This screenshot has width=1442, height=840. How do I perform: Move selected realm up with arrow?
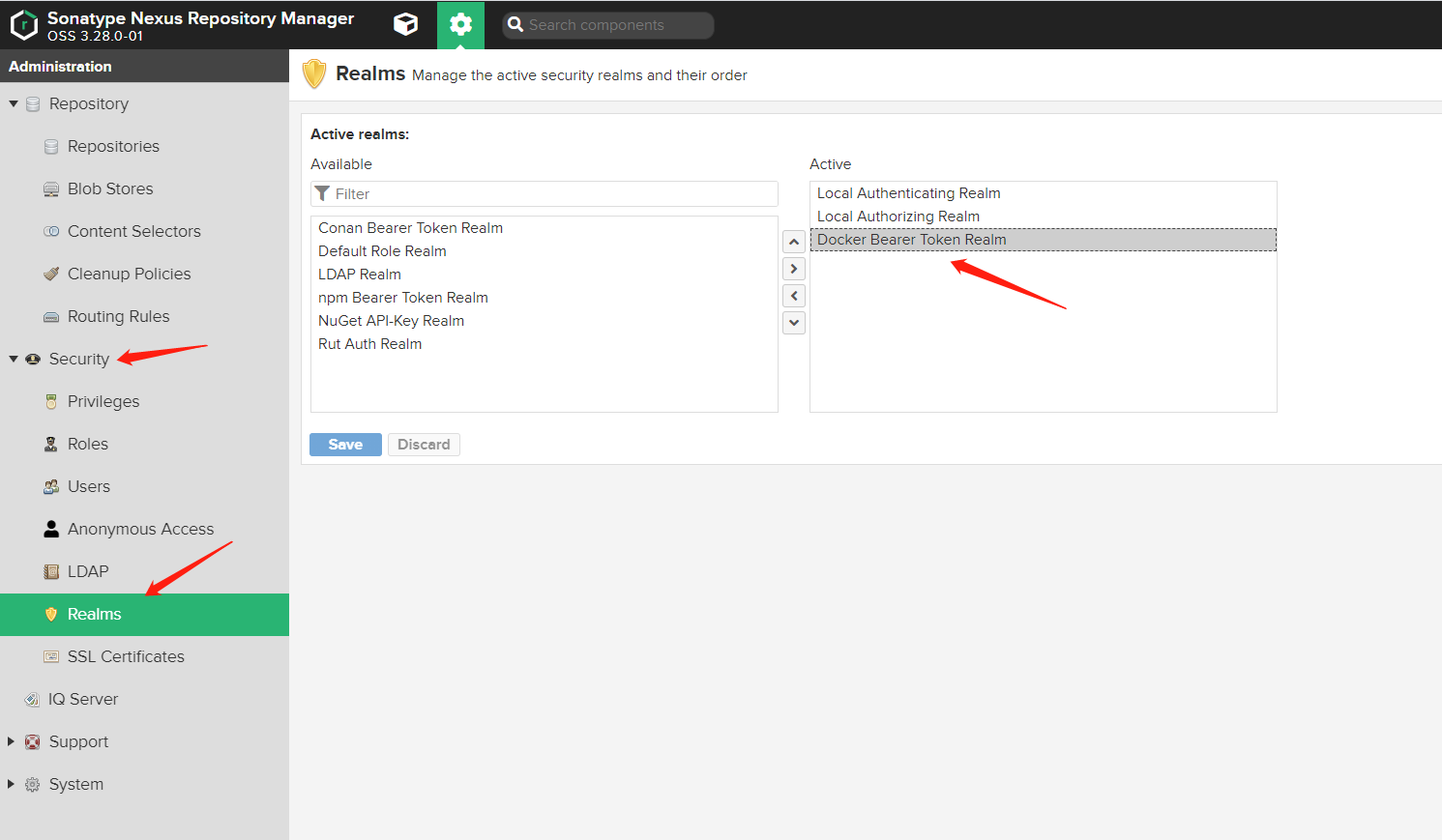[x=794, y=242]
